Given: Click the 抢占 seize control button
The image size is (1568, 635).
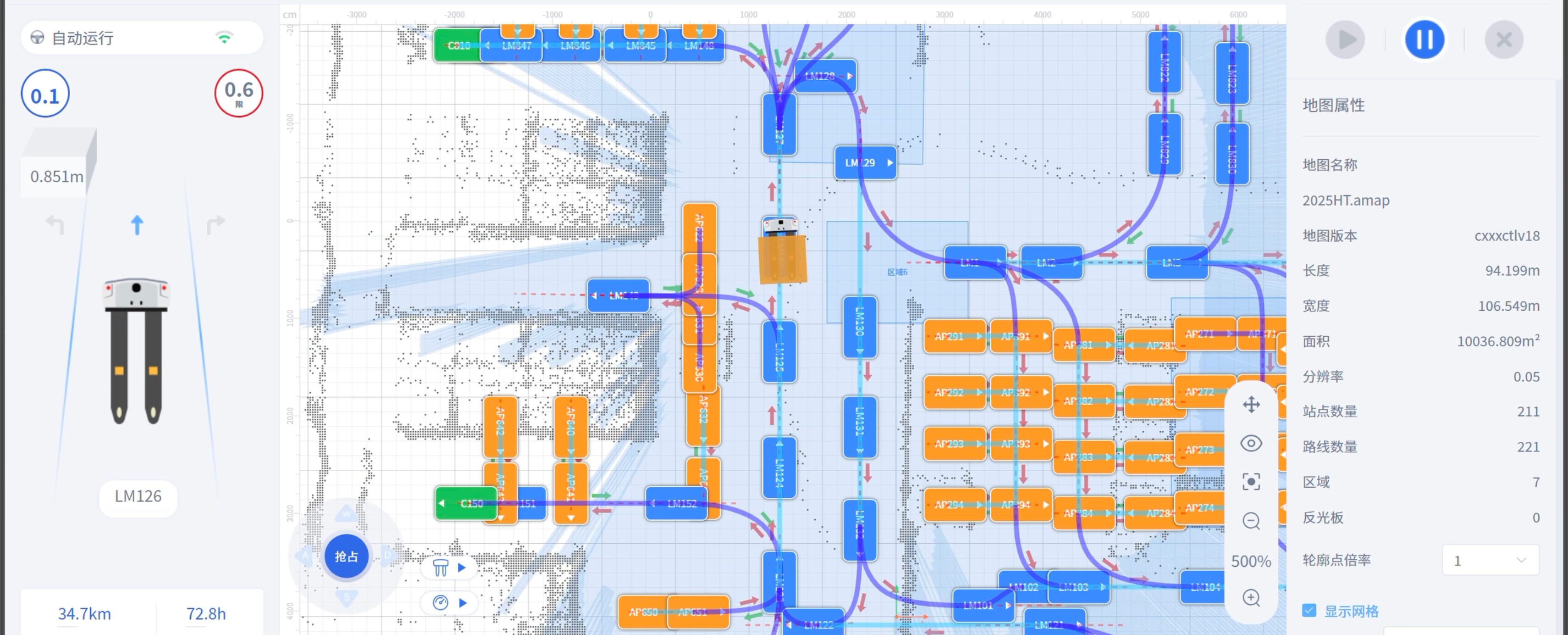Looking at the screenshot, I should pyautogui.click(x=346, y=557).
